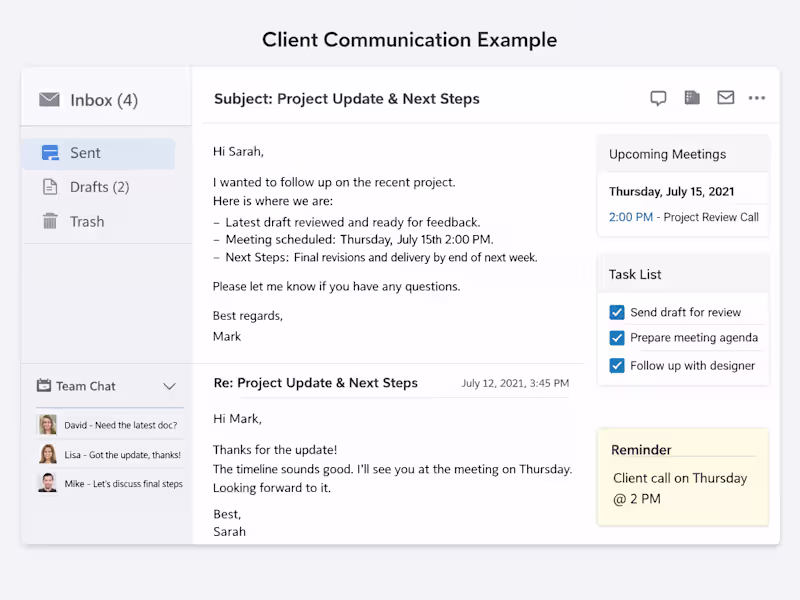Open Lisa's avatar in Team Chat

click(47, 454)
